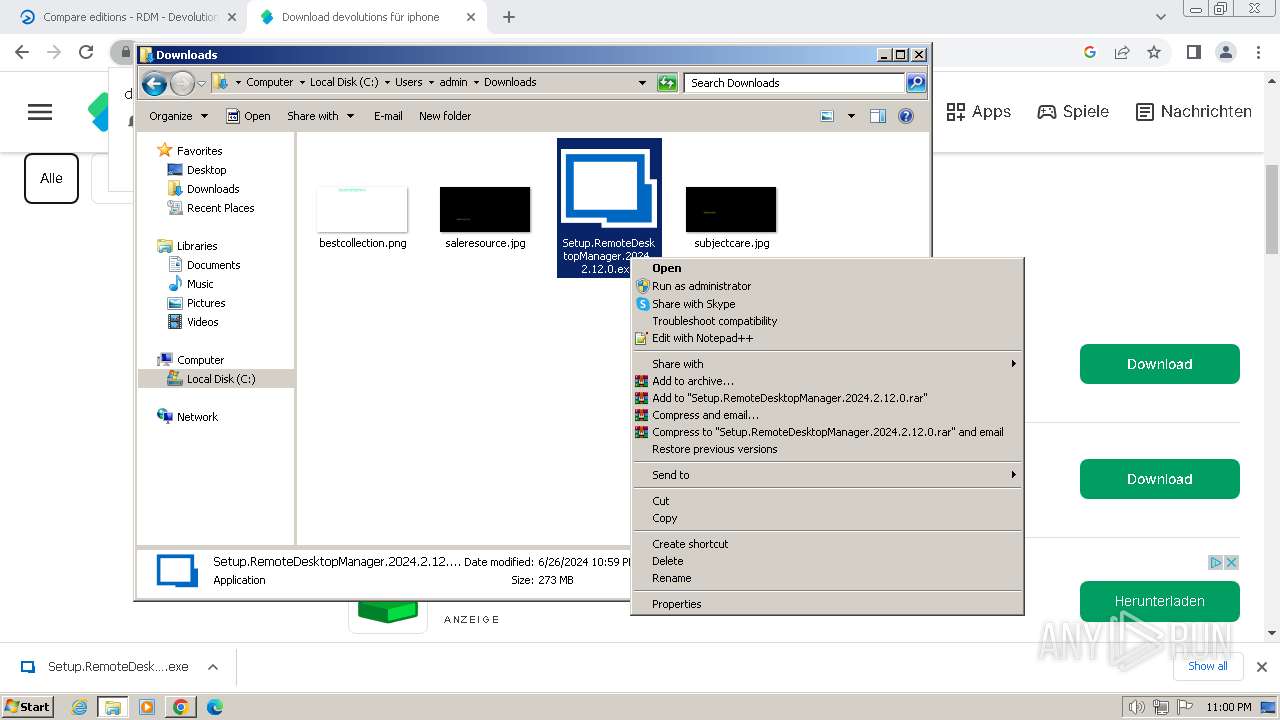The width and height of the screenshot is (1280, 720).
Task: Click E-mail toolbar button in Explorer
Action: [388, 116]
